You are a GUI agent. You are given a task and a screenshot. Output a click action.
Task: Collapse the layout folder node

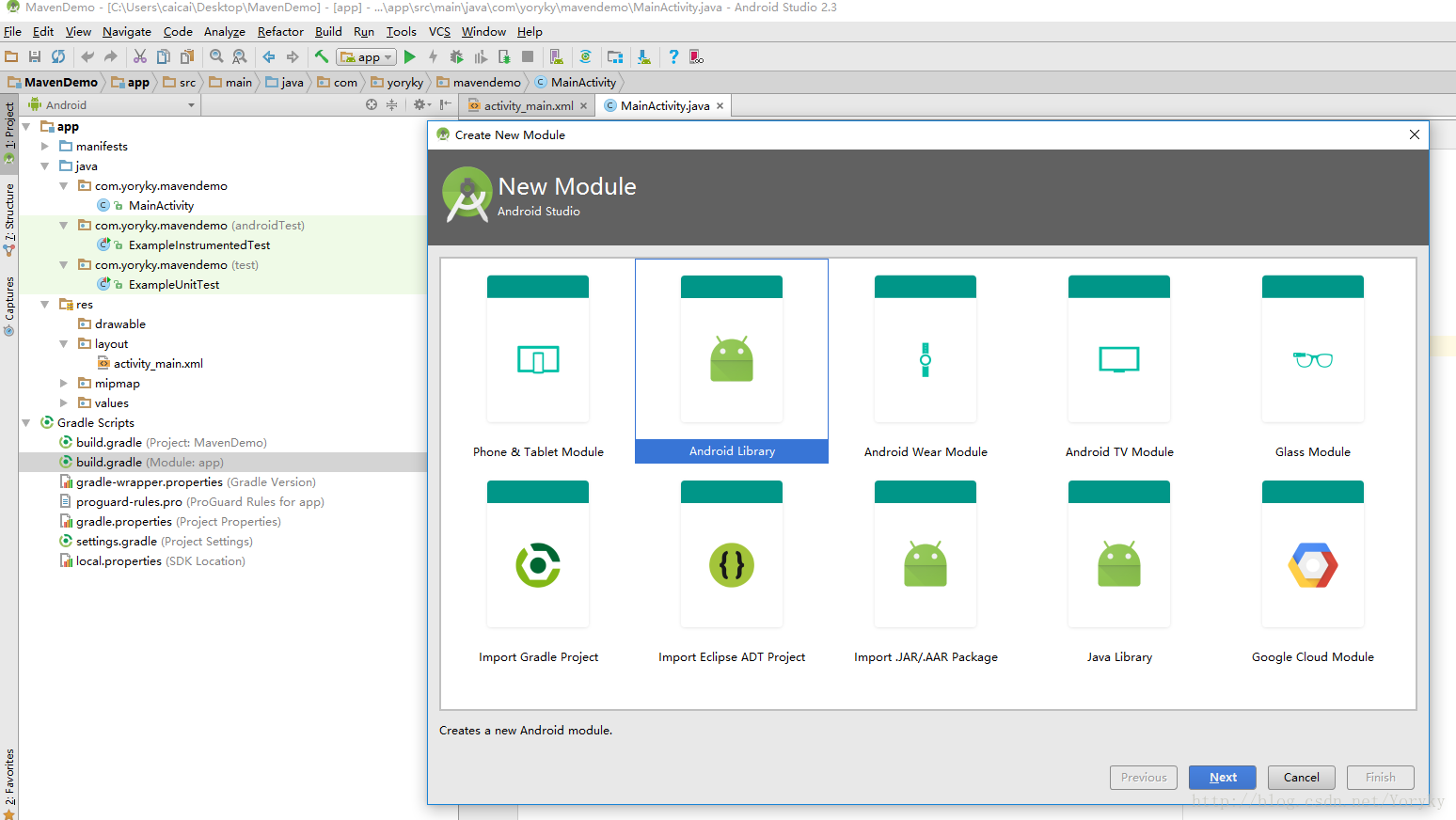[64, 343]
